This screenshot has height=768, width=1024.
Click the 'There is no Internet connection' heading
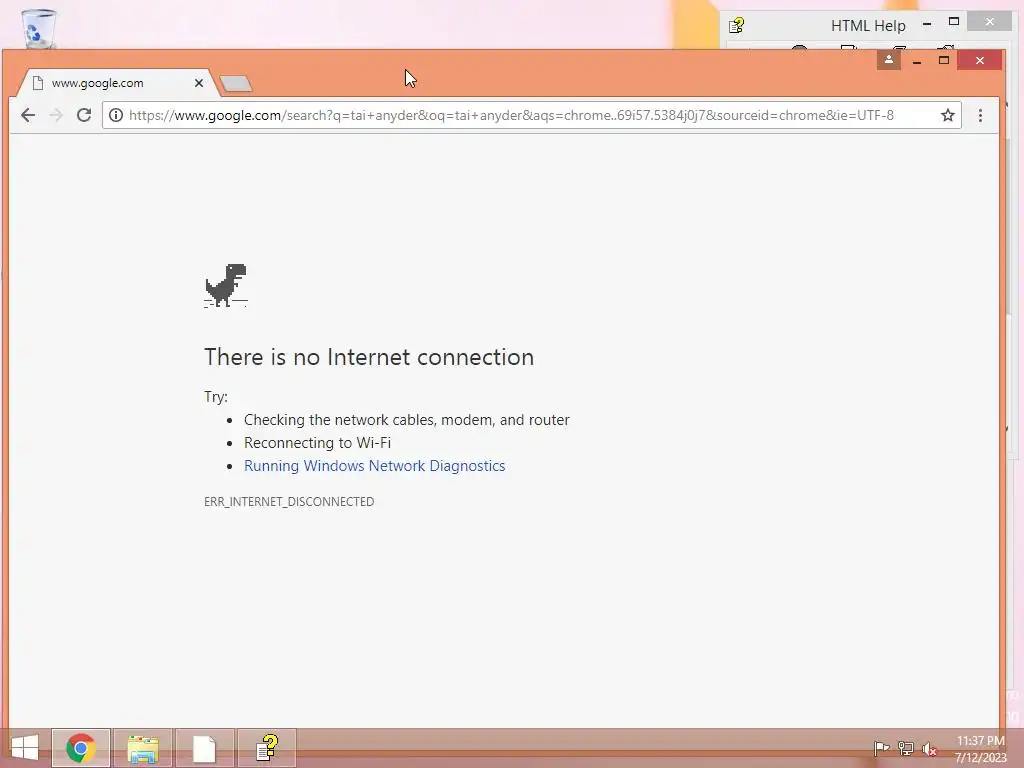369,357
